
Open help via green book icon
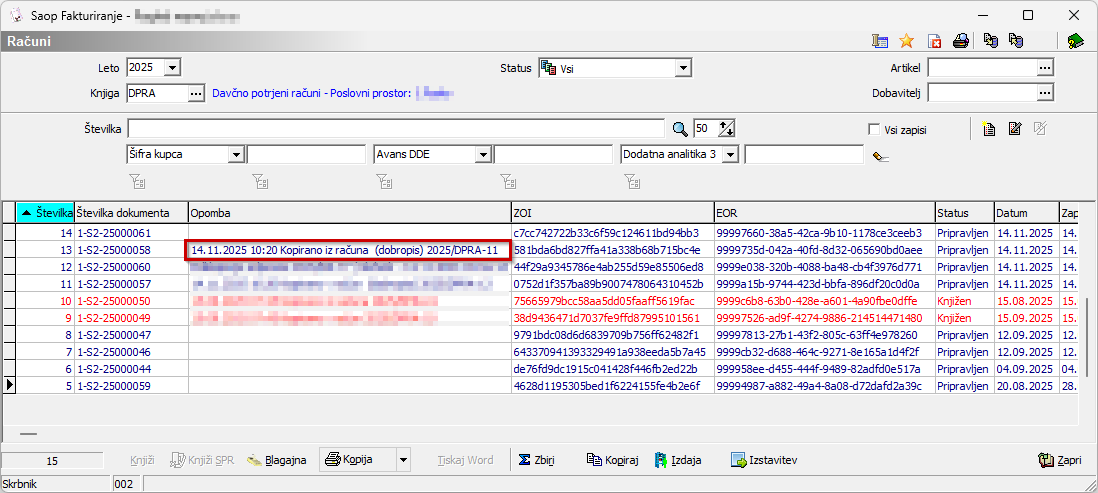1076,41
